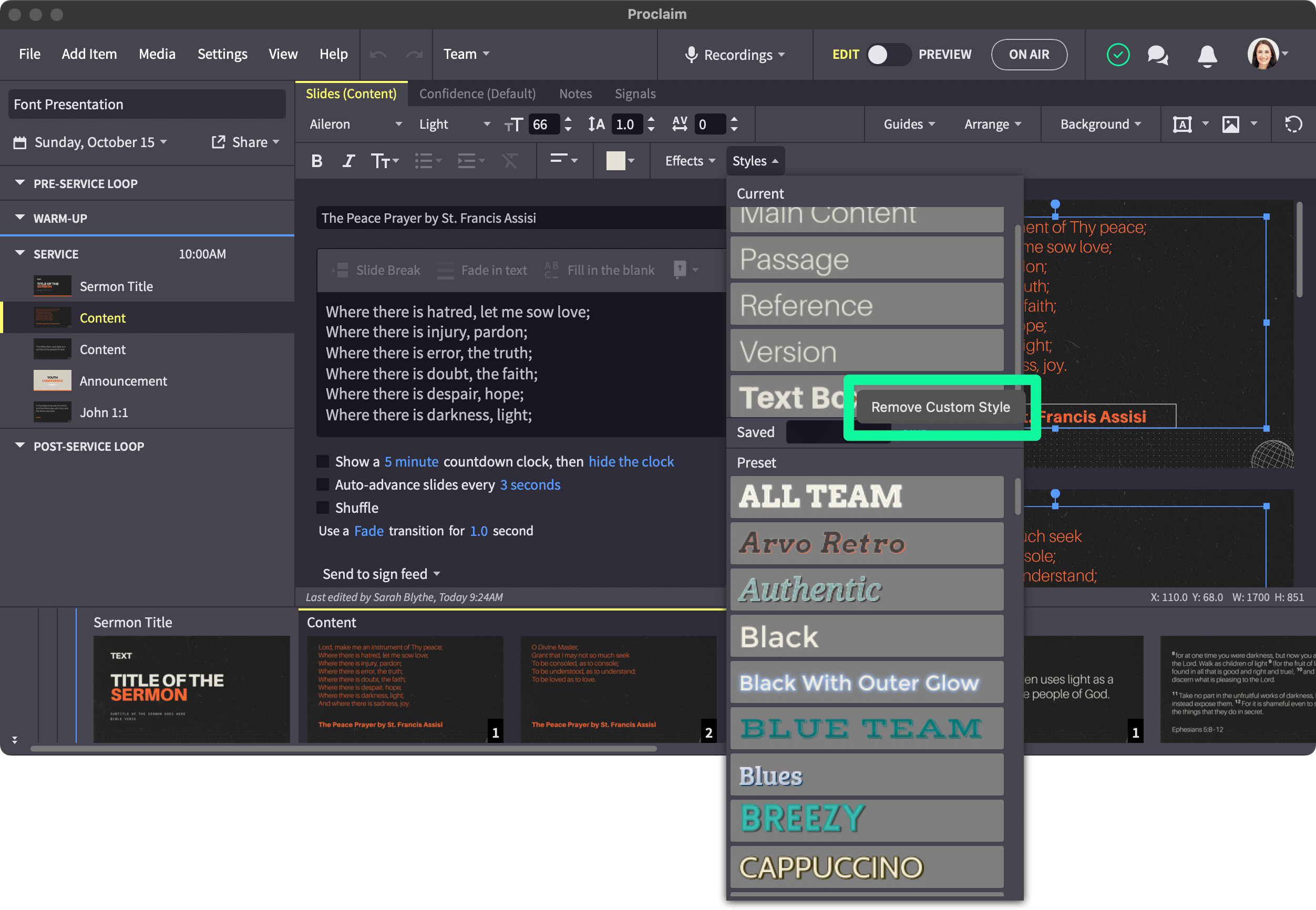
Task: Collapse the WARM-UP section
Action: point(20,218)
